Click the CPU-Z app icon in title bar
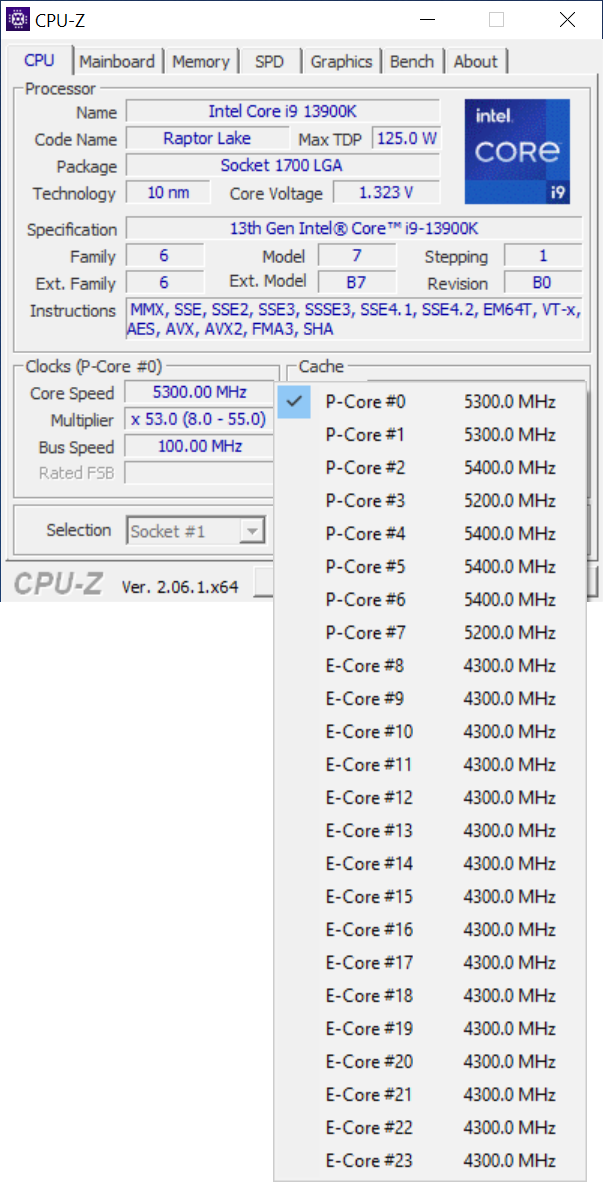 click(18, 20)
